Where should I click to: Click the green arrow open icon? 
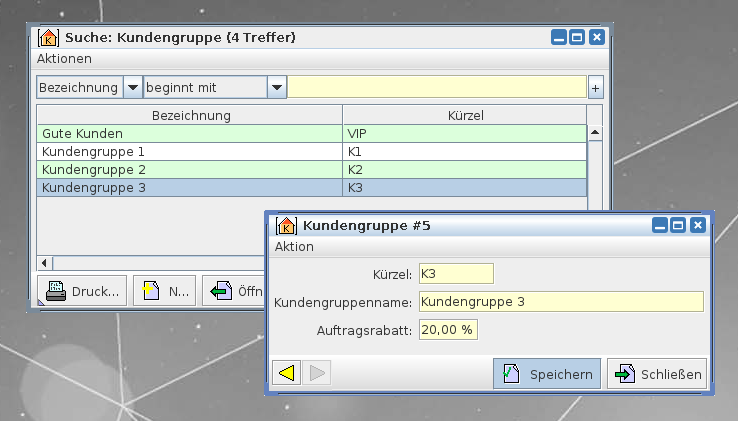(221, 292)
